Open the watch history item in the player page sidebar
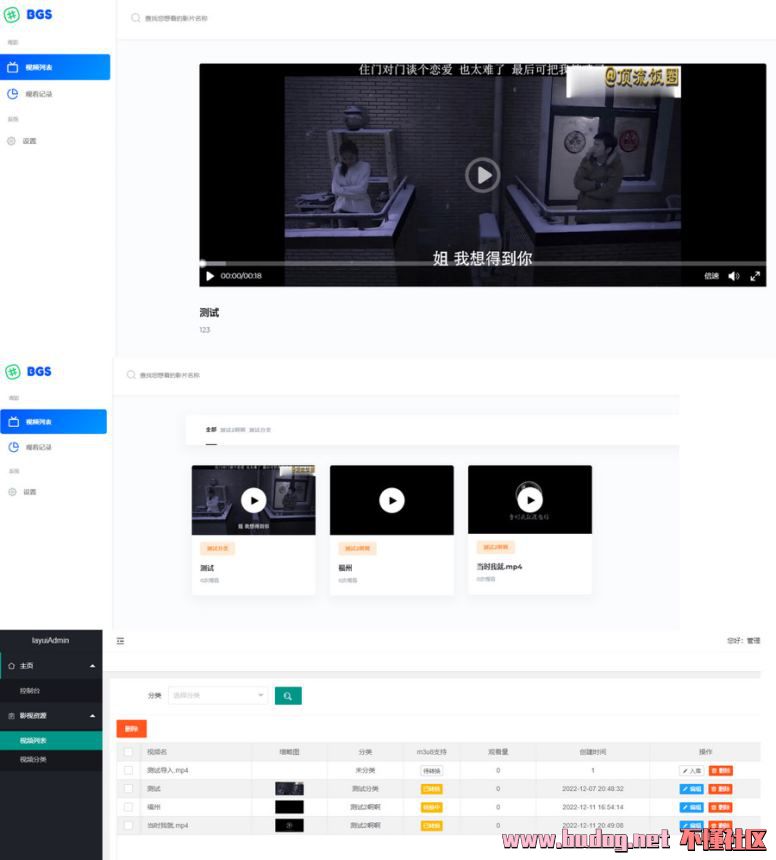 tap(30, 94)
